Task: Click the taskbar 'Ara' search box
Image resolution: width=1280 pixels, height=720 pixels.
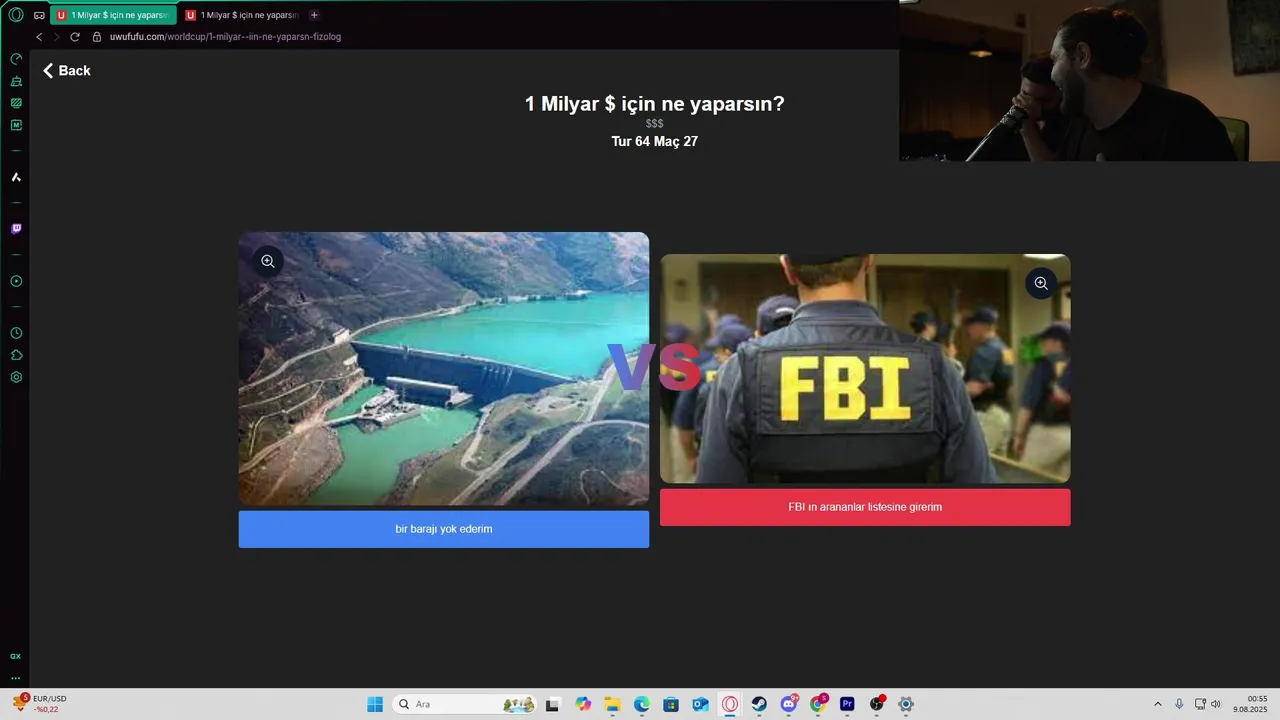Action: pos(465,704)
